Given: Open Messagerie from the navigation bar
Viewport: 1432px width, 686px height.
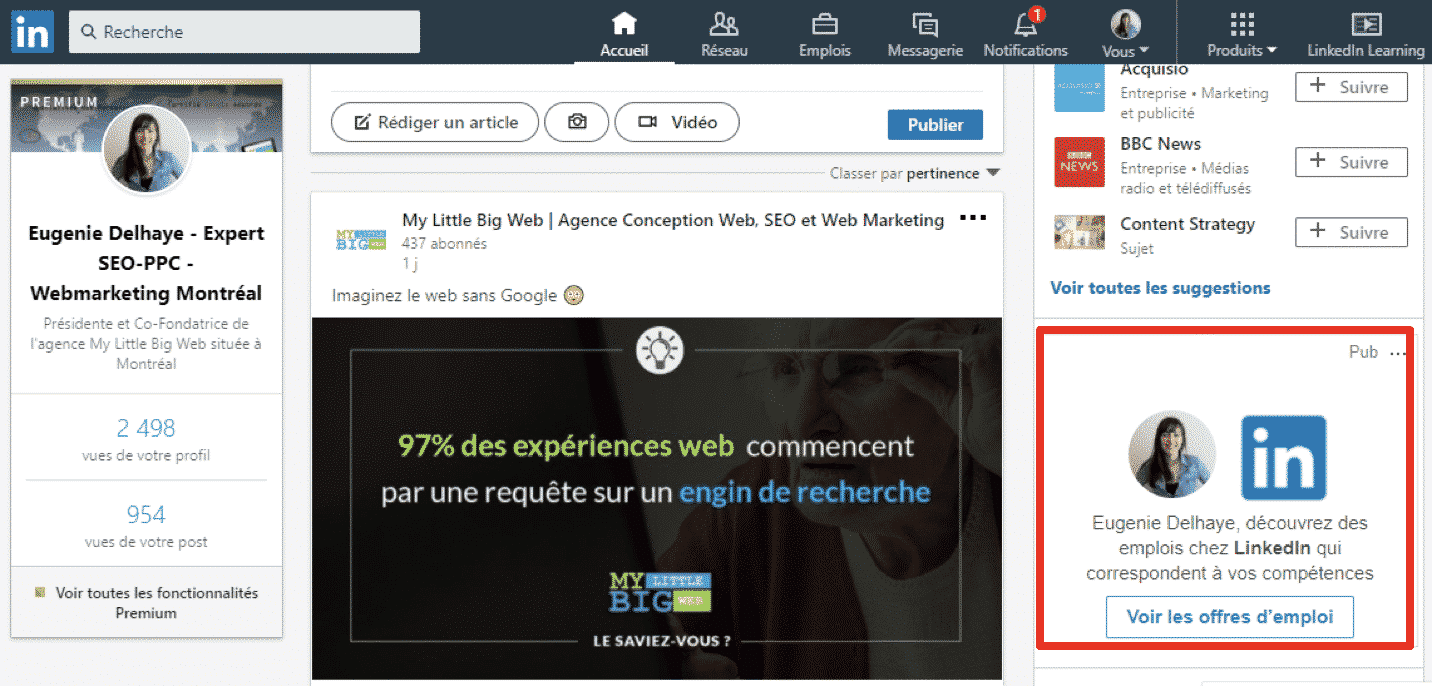Looking at the screenshot, I should pos(924,31).
